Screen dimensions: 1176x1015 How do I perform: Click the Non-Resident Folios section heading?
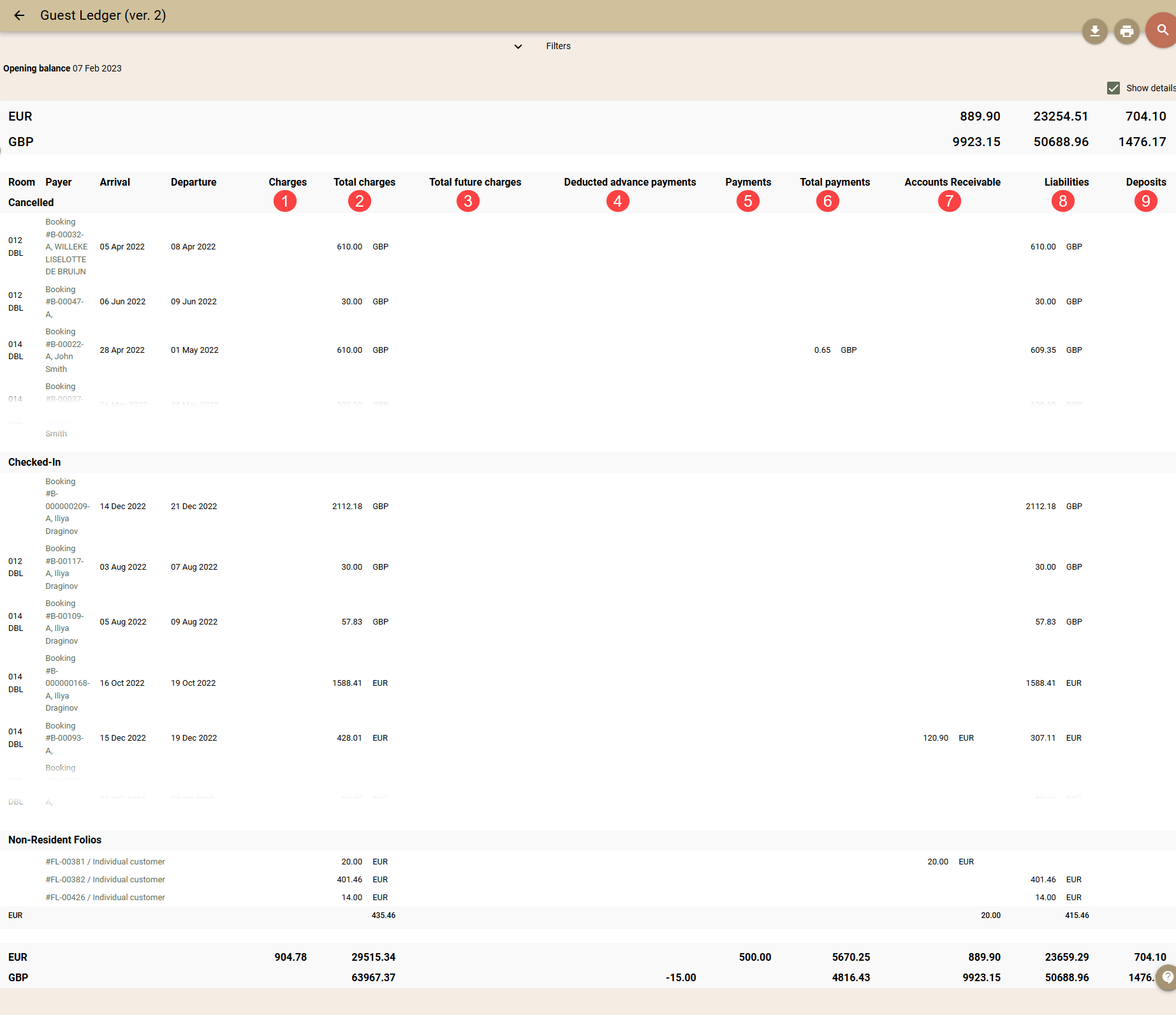click(55, 840)
